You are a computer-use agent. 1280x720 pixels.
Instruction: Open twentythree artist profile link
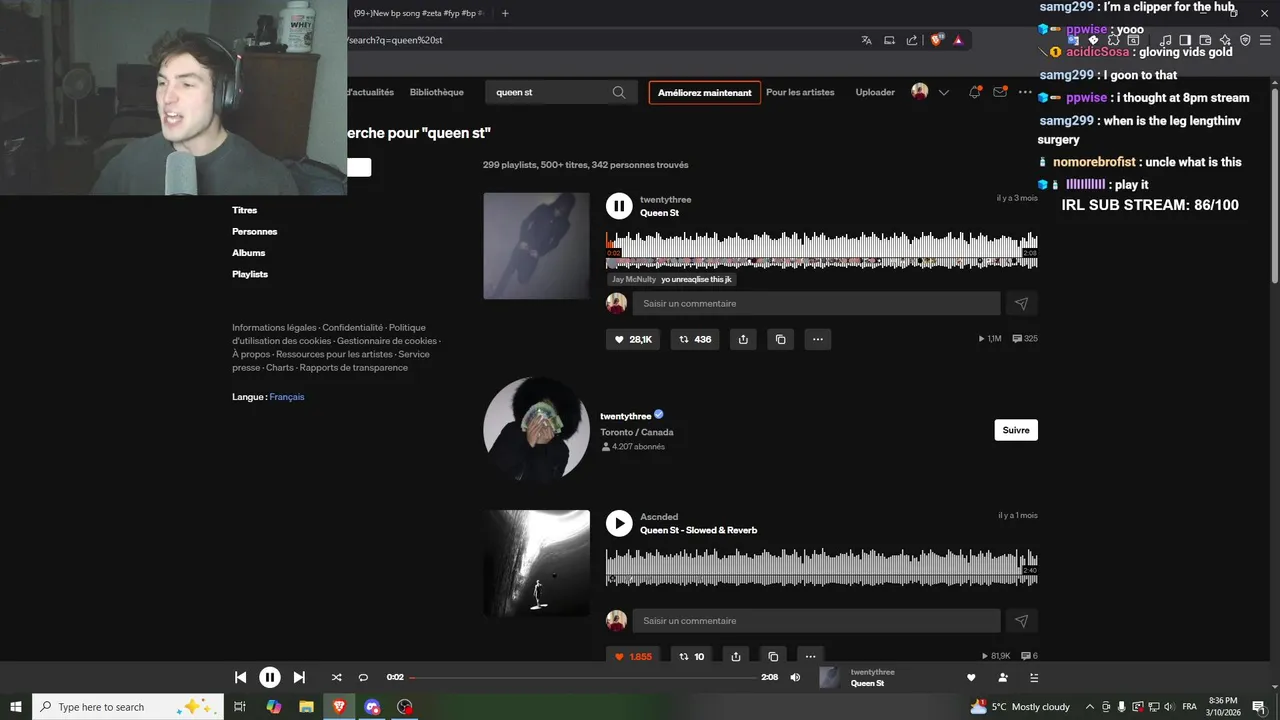[x=625, y=416]
